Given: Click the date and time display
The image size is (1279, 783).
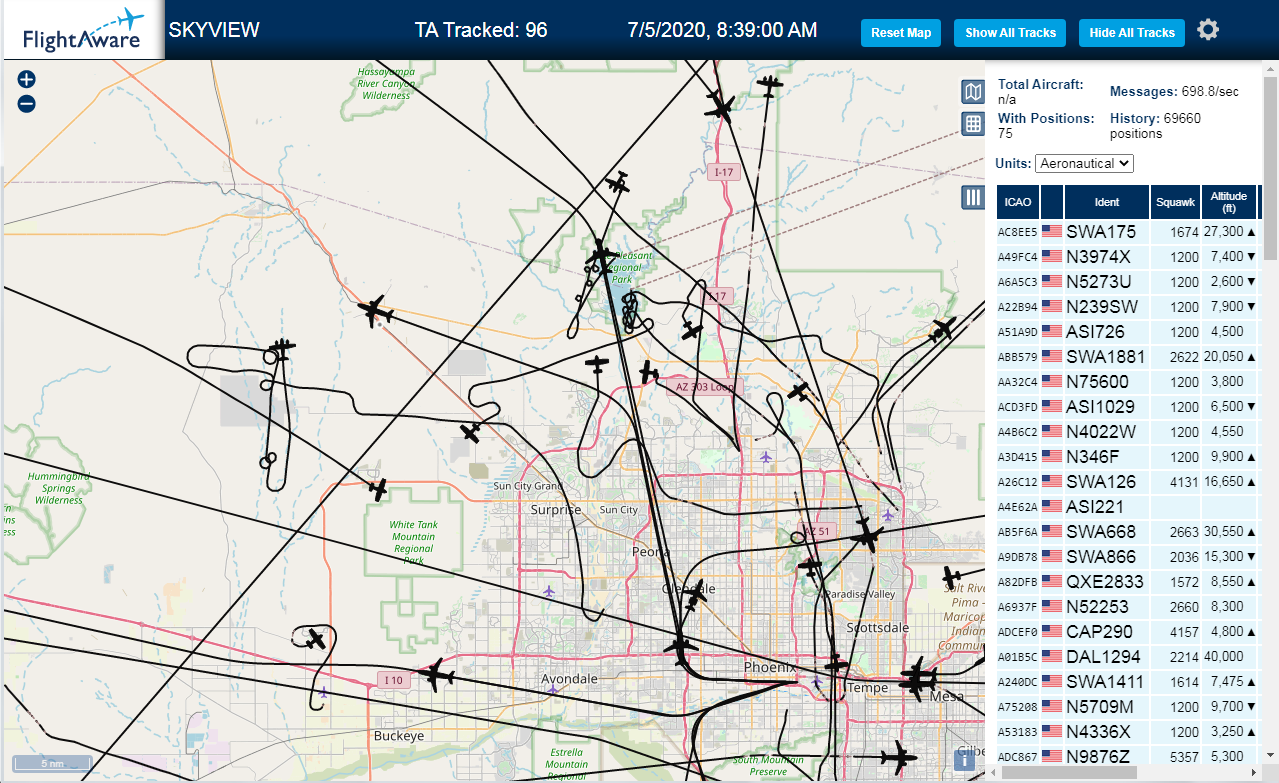Looking at the screenshot, I should [722, 30].
